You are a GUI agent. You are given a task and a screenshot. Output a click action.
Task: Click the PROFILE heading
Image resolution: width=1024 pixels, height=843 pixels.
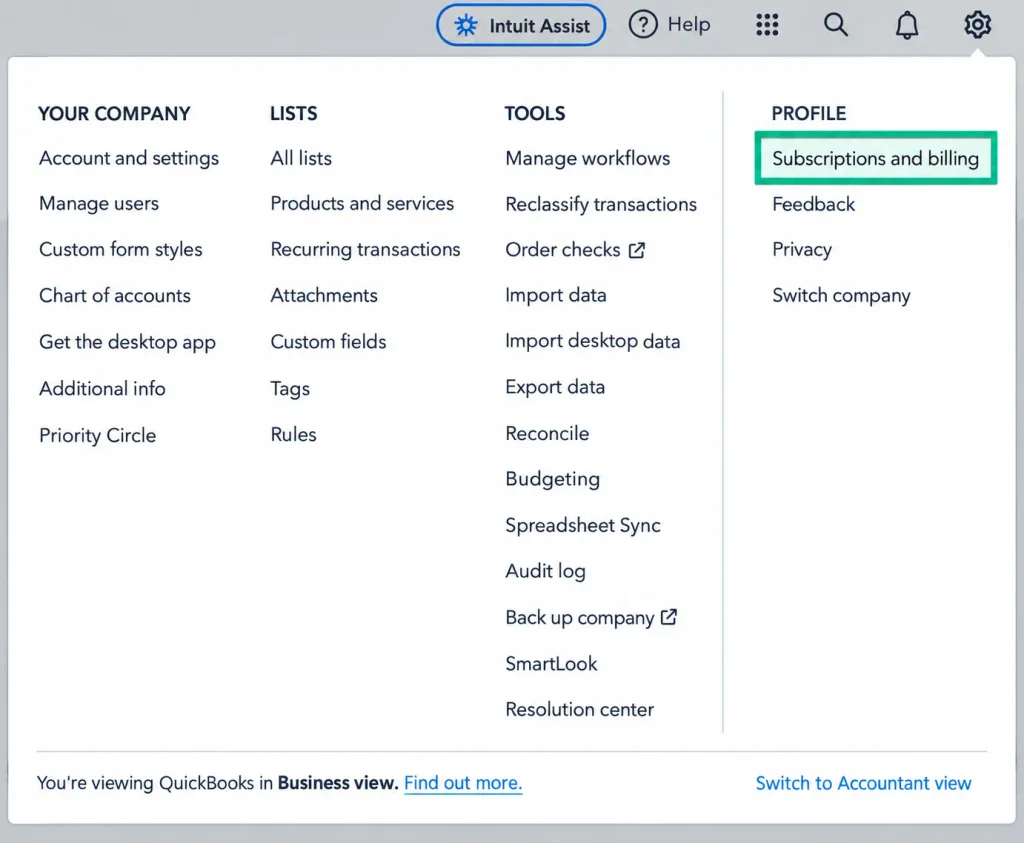tap(808, 114)
